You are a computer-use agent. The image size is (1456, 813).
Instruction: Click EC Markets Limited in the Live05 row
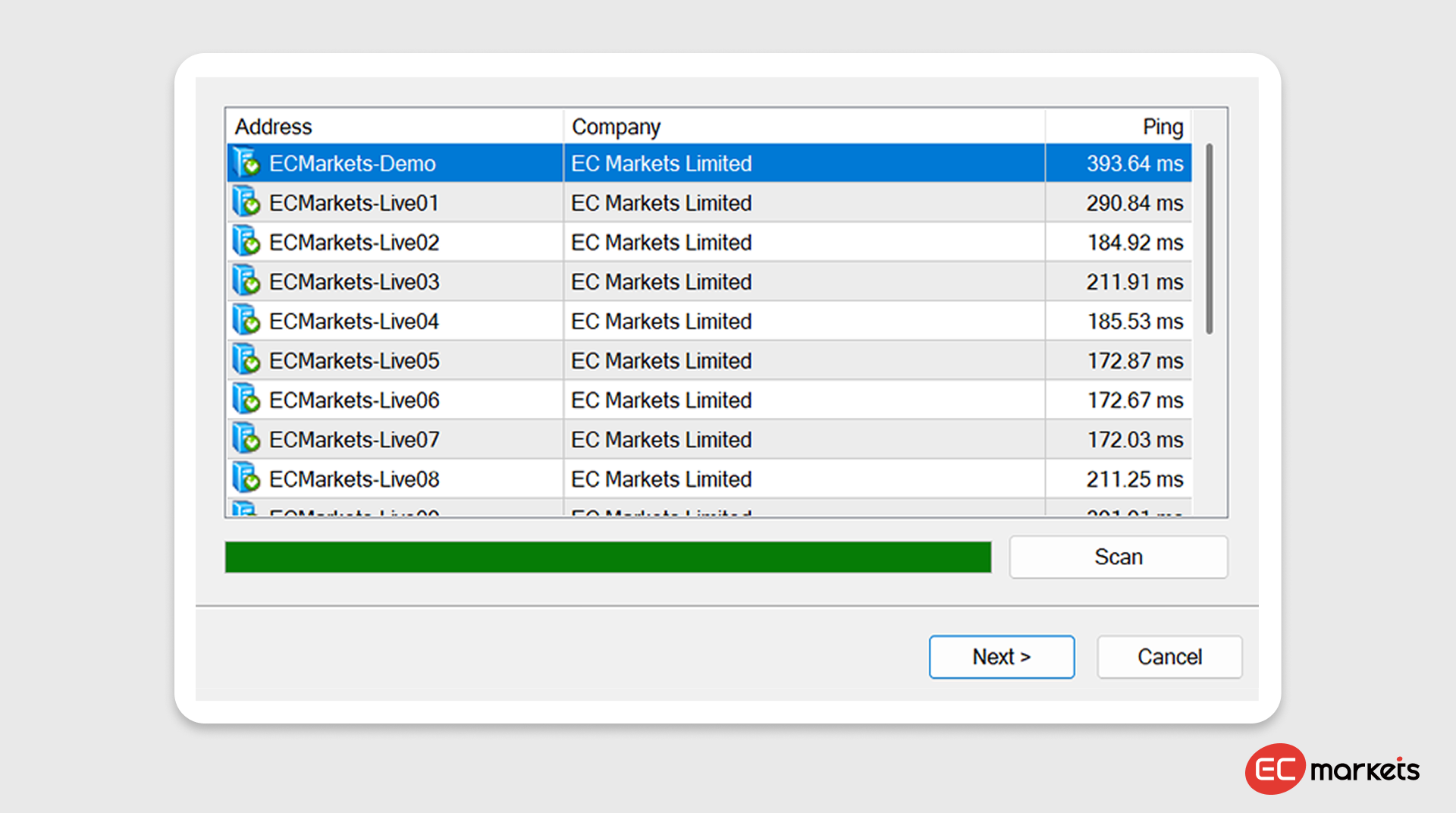[x=661, y=361]
